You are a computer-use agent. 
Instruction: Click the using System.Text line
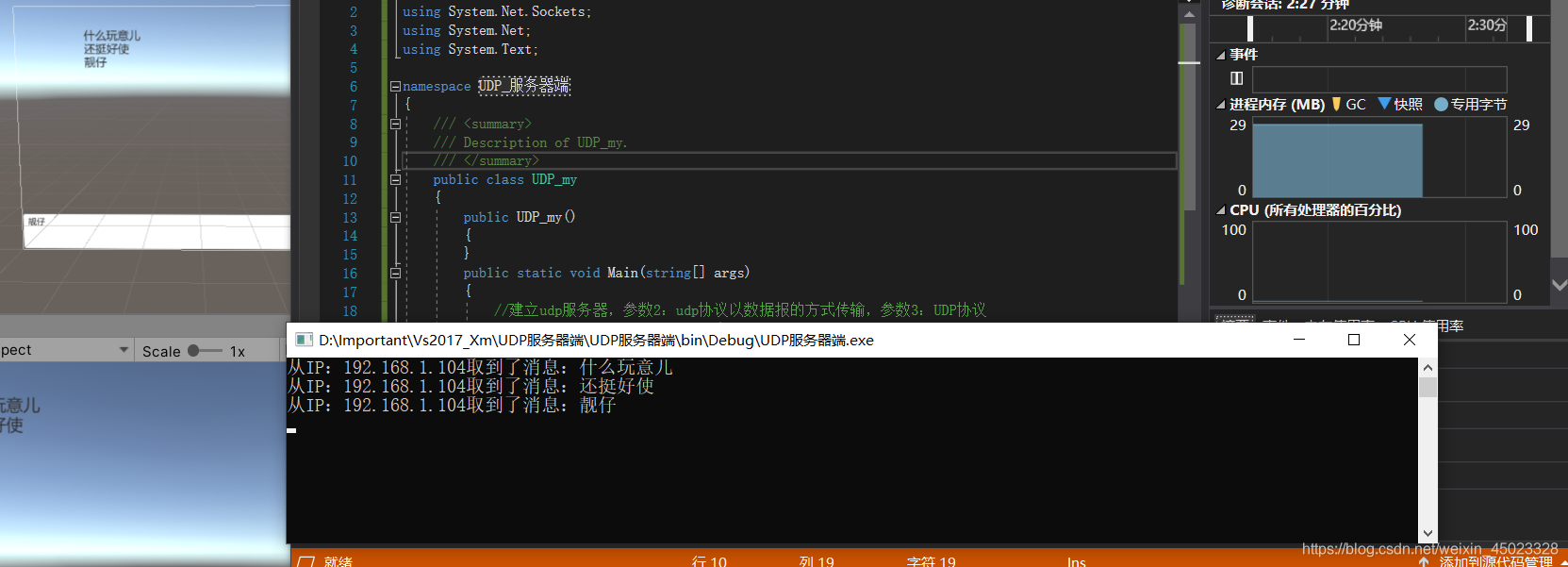470,49
